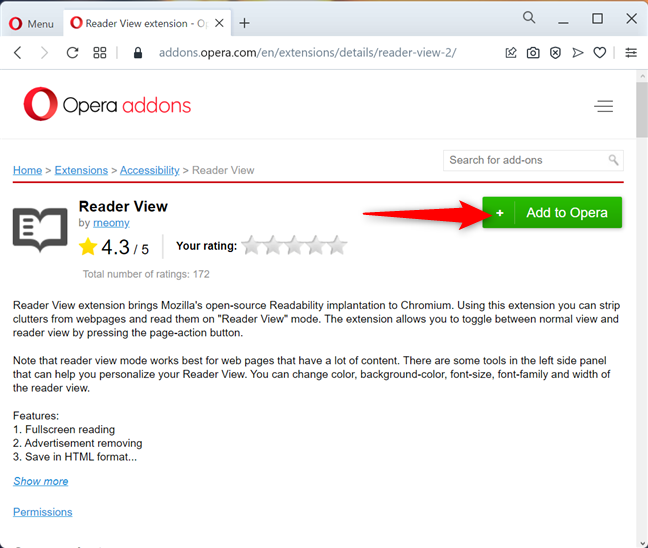Click the yellow average rating star
This screenshot has height=548, width=648.
click(88, 247)
